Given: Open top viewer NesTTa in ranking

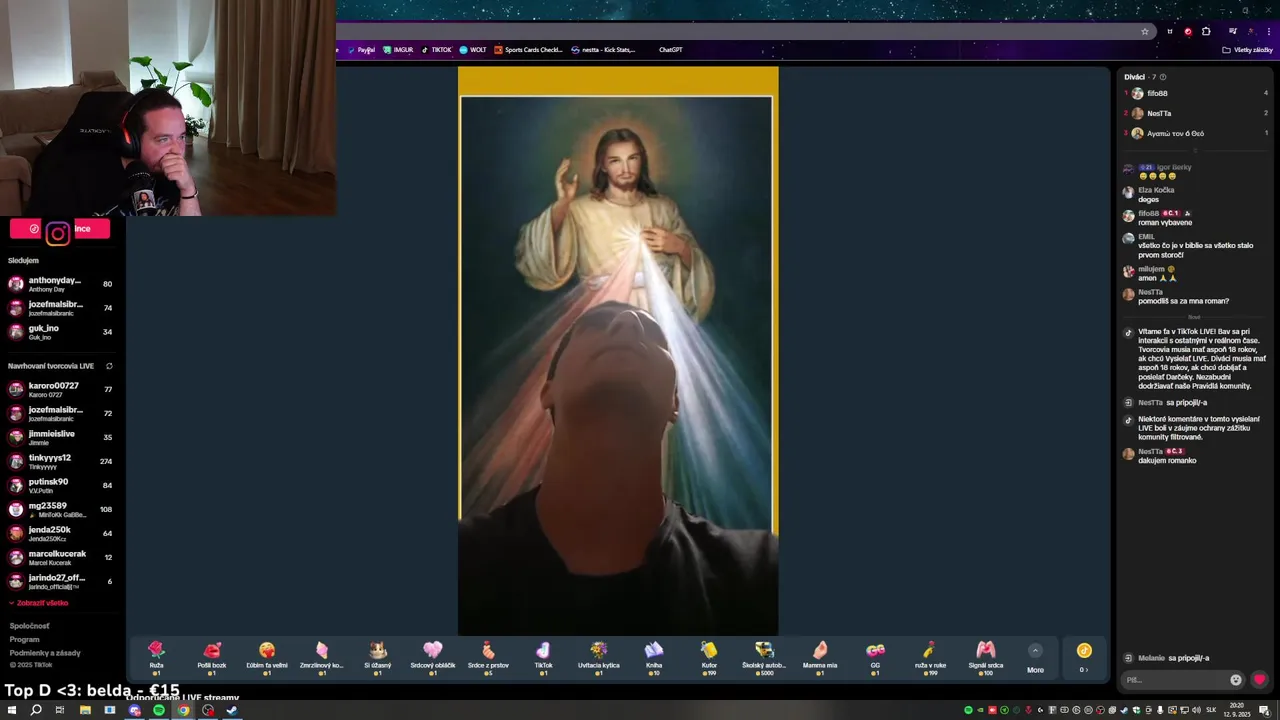Looking at the screenshot, I should click(1158, 113).
